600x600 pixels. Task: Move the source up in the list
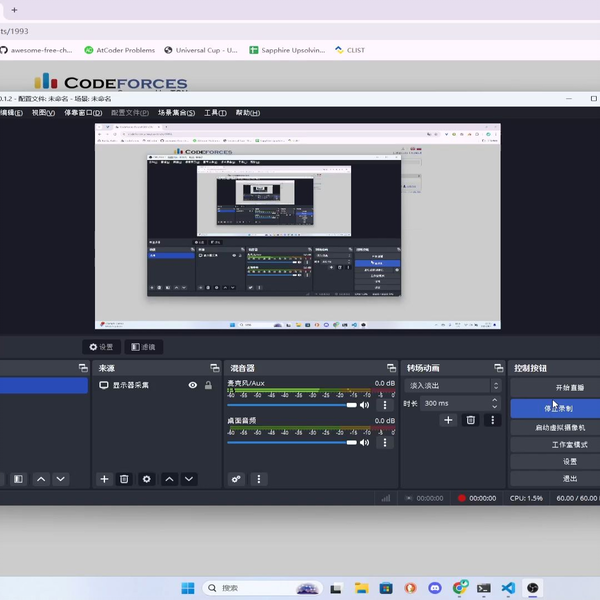click(x=169, y=479)
